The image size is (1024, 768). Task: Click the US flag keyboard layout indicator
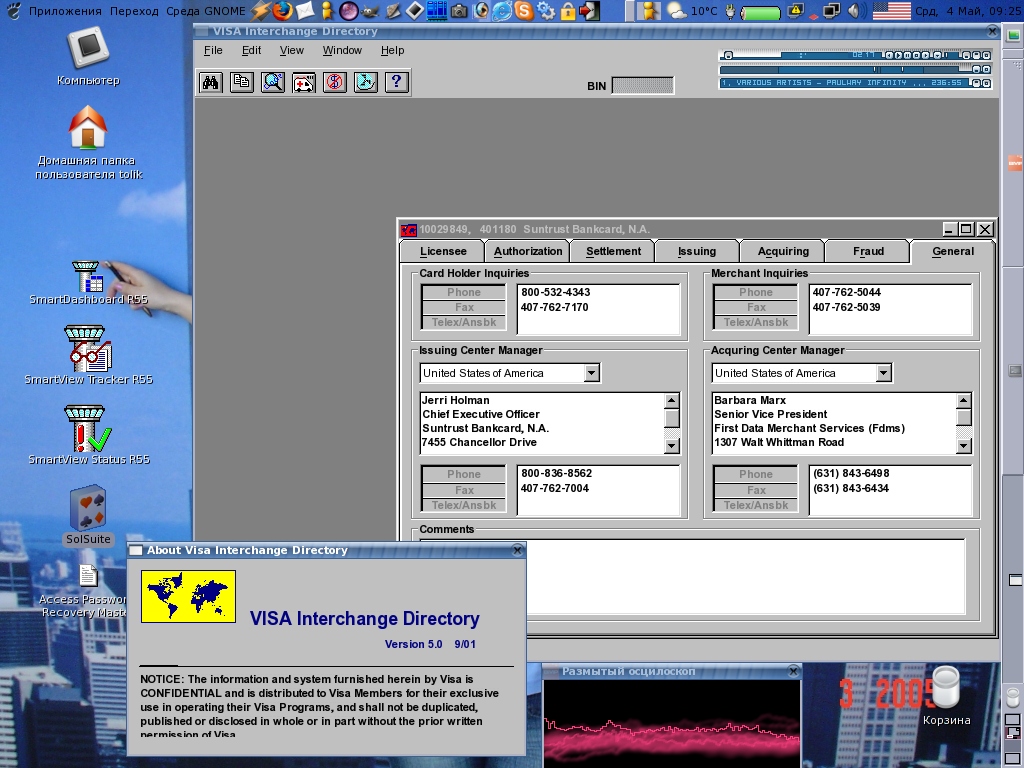pos(891,11)
